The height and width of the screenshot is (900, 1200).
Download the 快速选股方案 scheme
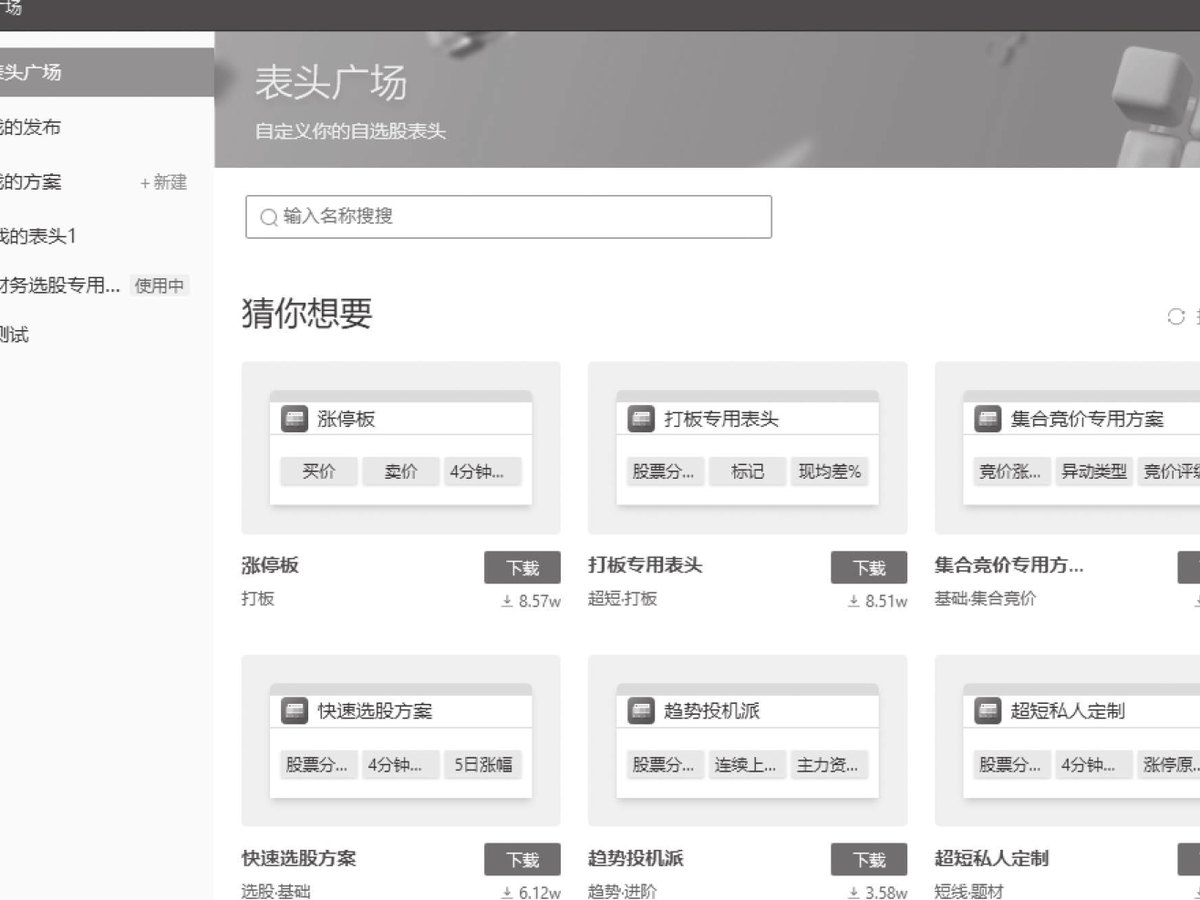[x=523, y=859]
